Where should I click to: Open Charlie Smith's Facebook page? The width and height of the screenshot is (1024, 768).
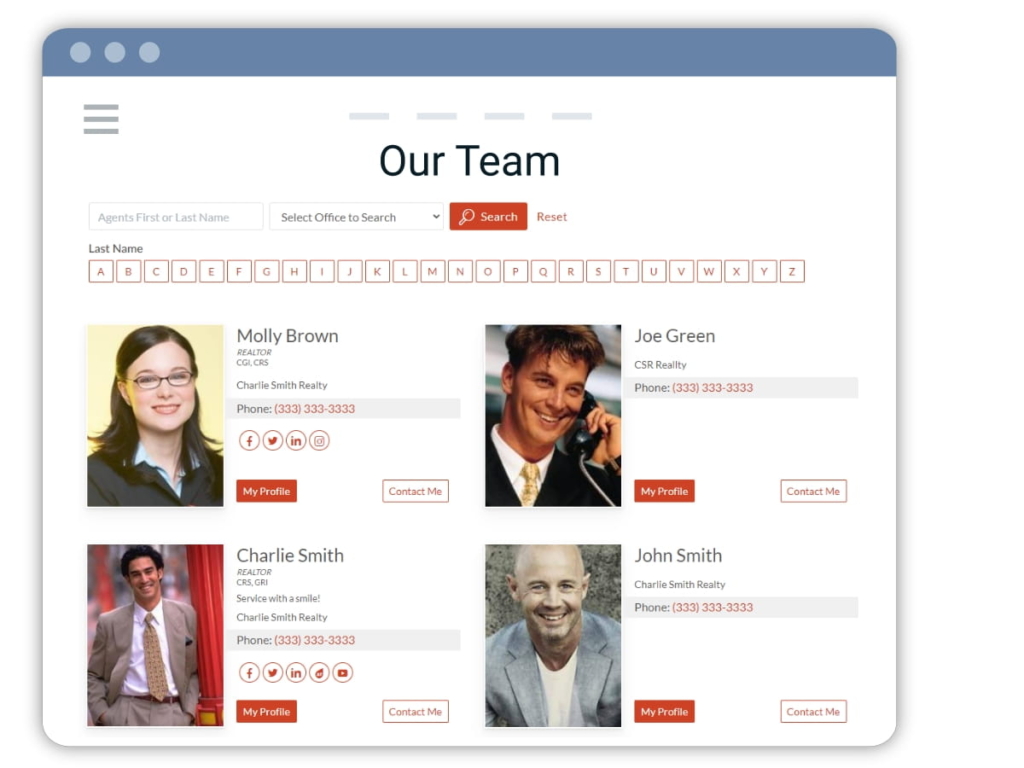coord(249,673)
